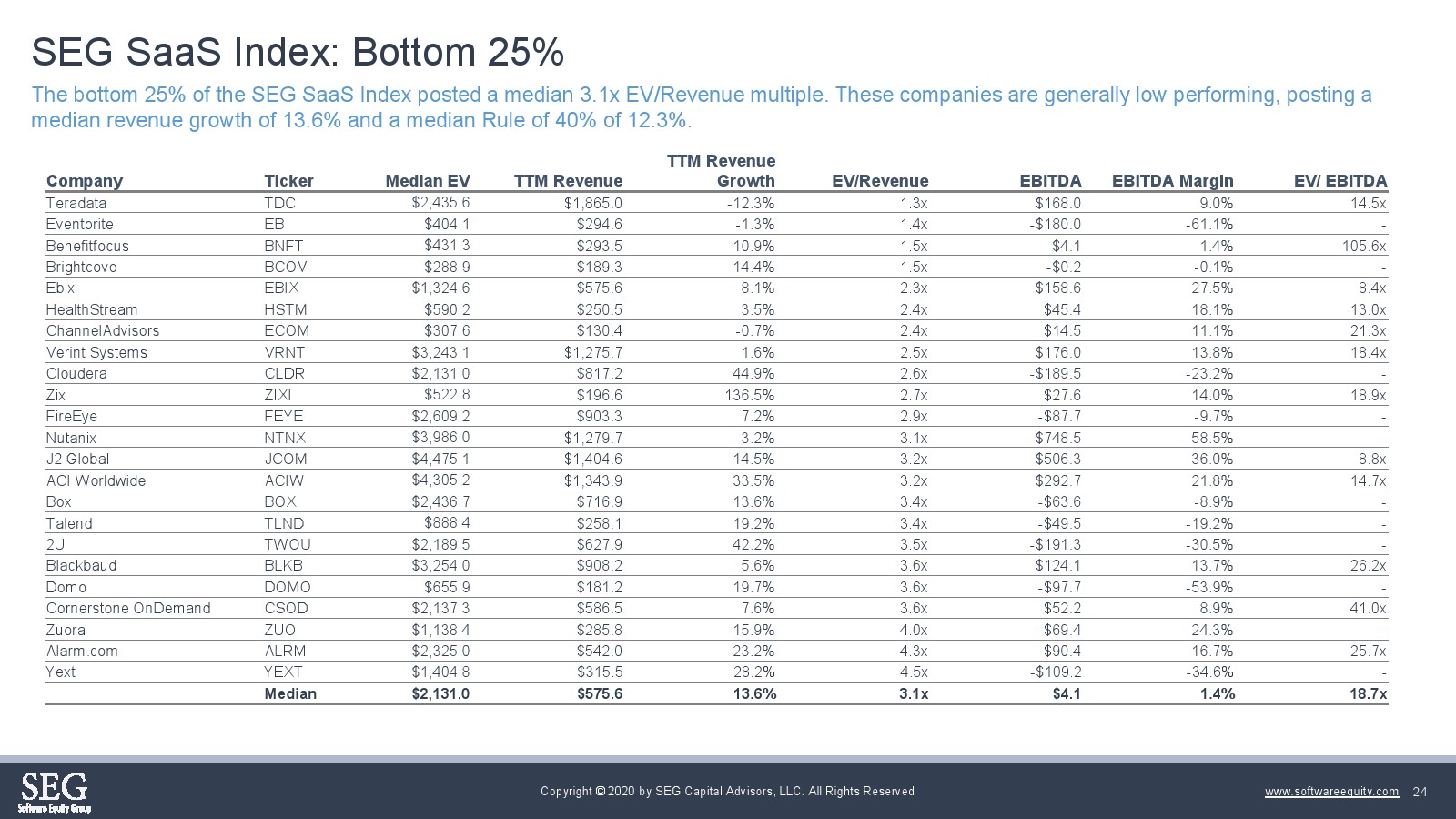
Task: Click the page number 24
Action: click(1420, 792)
